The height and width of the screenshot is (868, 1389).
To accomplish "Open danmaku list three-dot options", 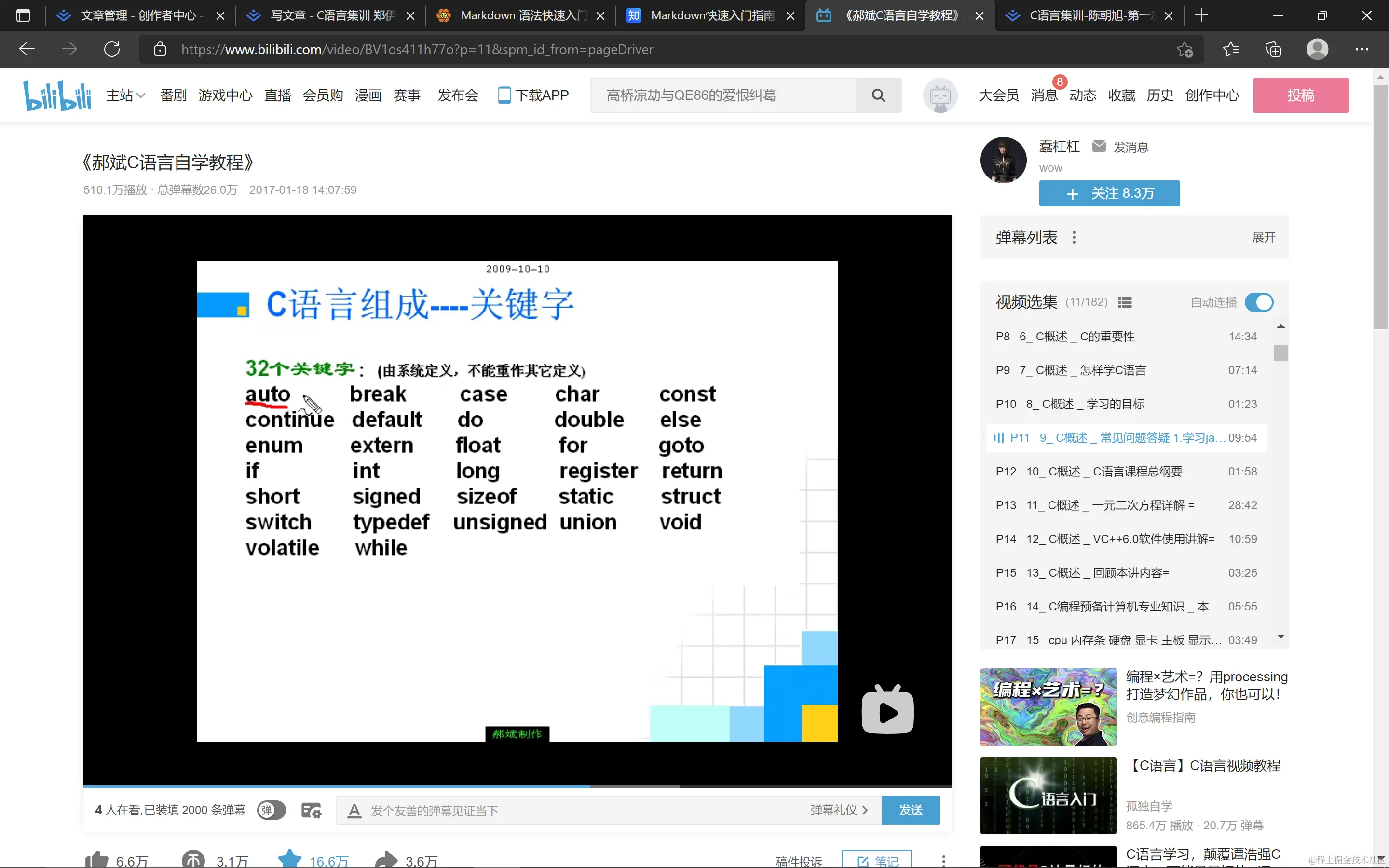I will tap(1074, 238).
